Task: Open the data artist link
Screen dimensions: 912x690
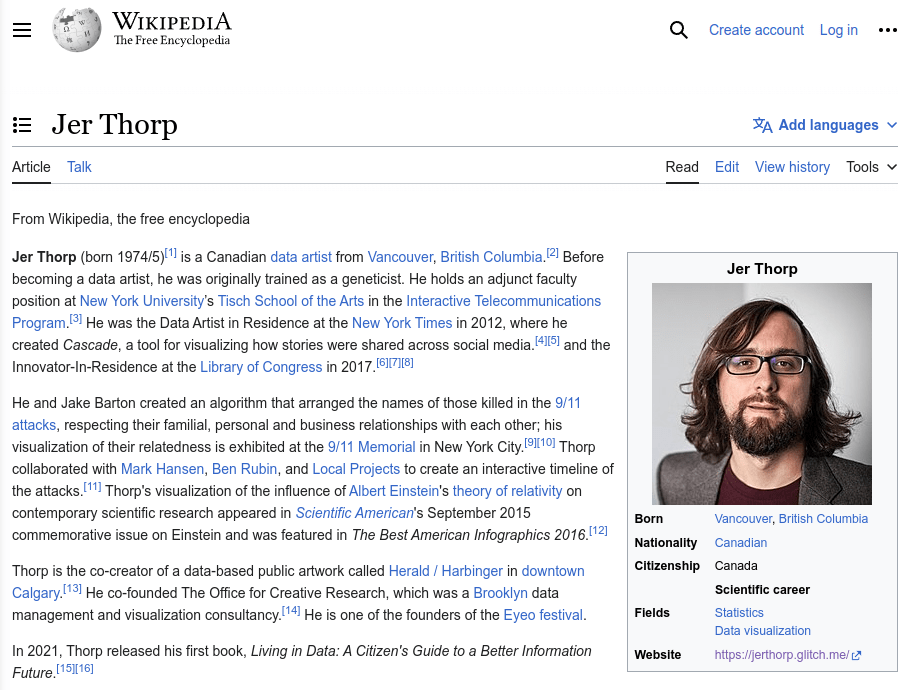Action: tap(301, 257)
